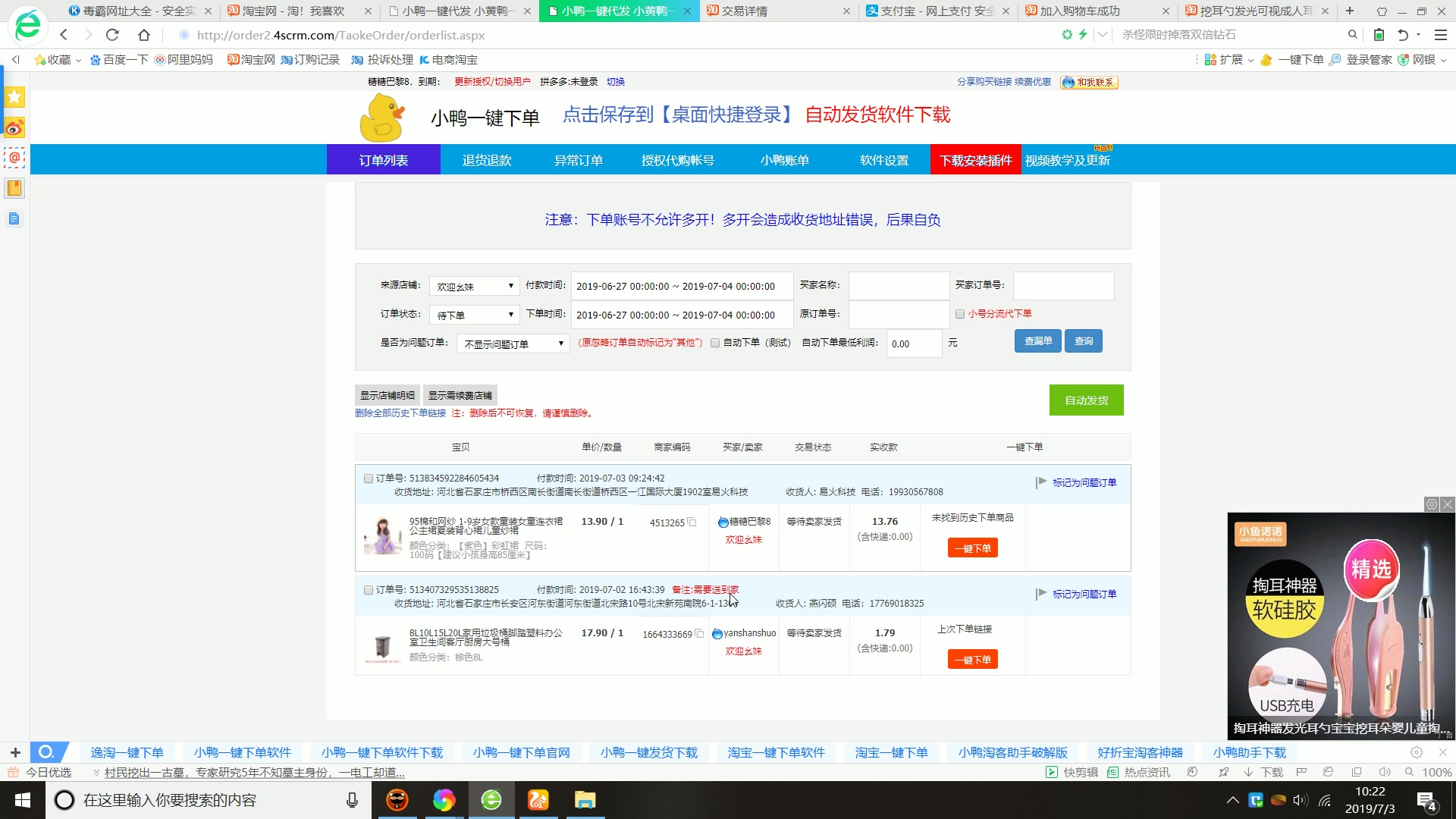Click 一键下单 for order 513834592284605434
The image size is (1456, 819).
[973, 548]
